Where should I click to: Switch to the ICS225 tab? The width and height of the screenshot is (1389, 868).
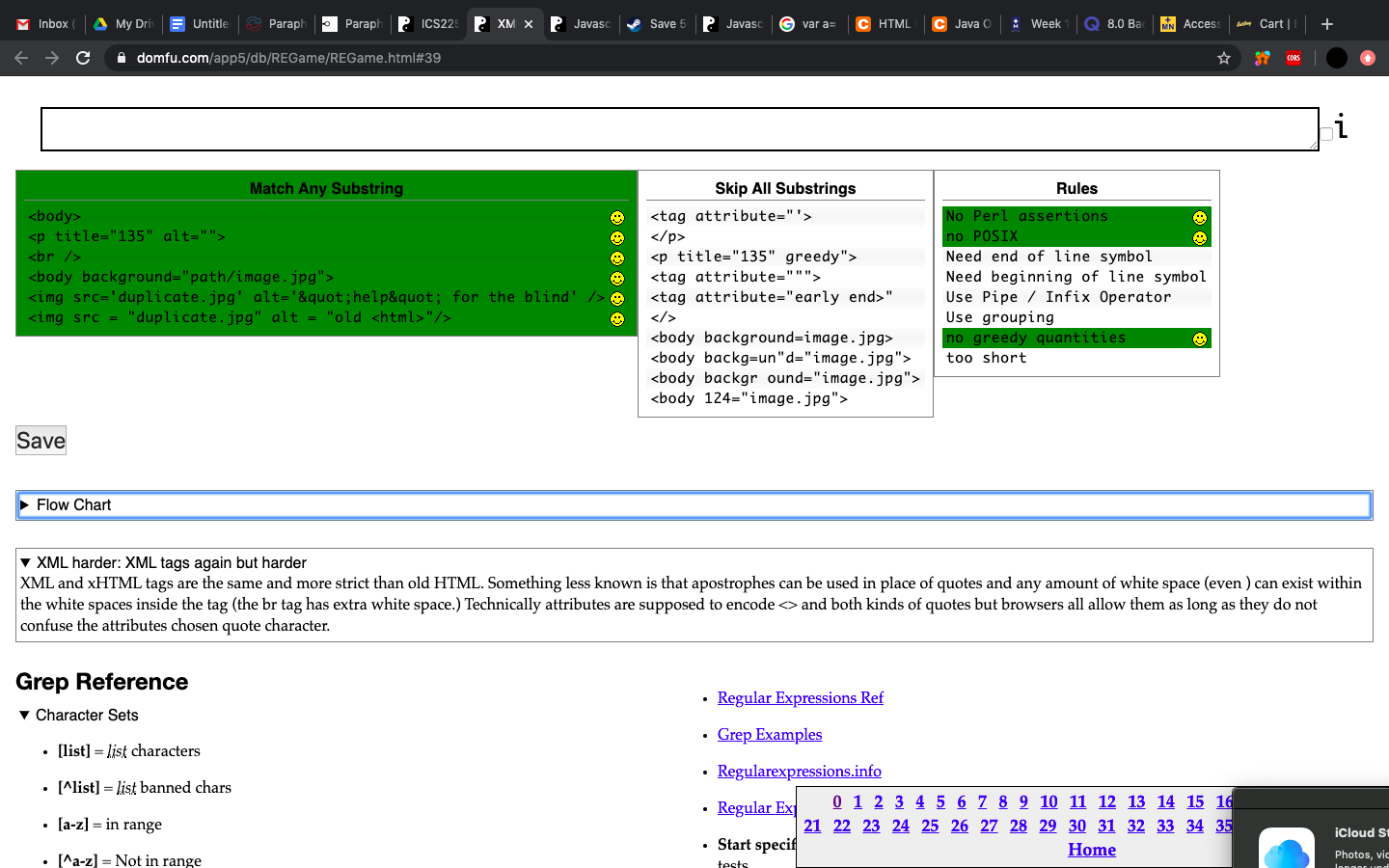pos(429,24)
